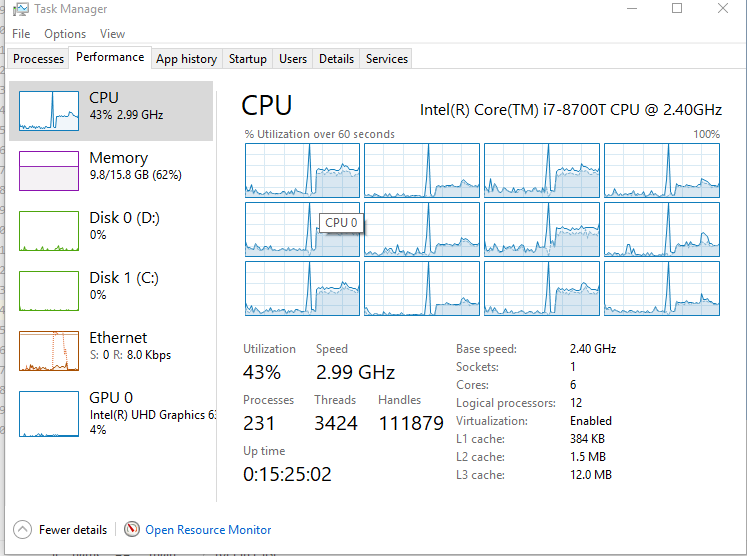Screen dimensions: 747x556
Task: Open Resource Monitor link
Action: (x=208, y=530)
